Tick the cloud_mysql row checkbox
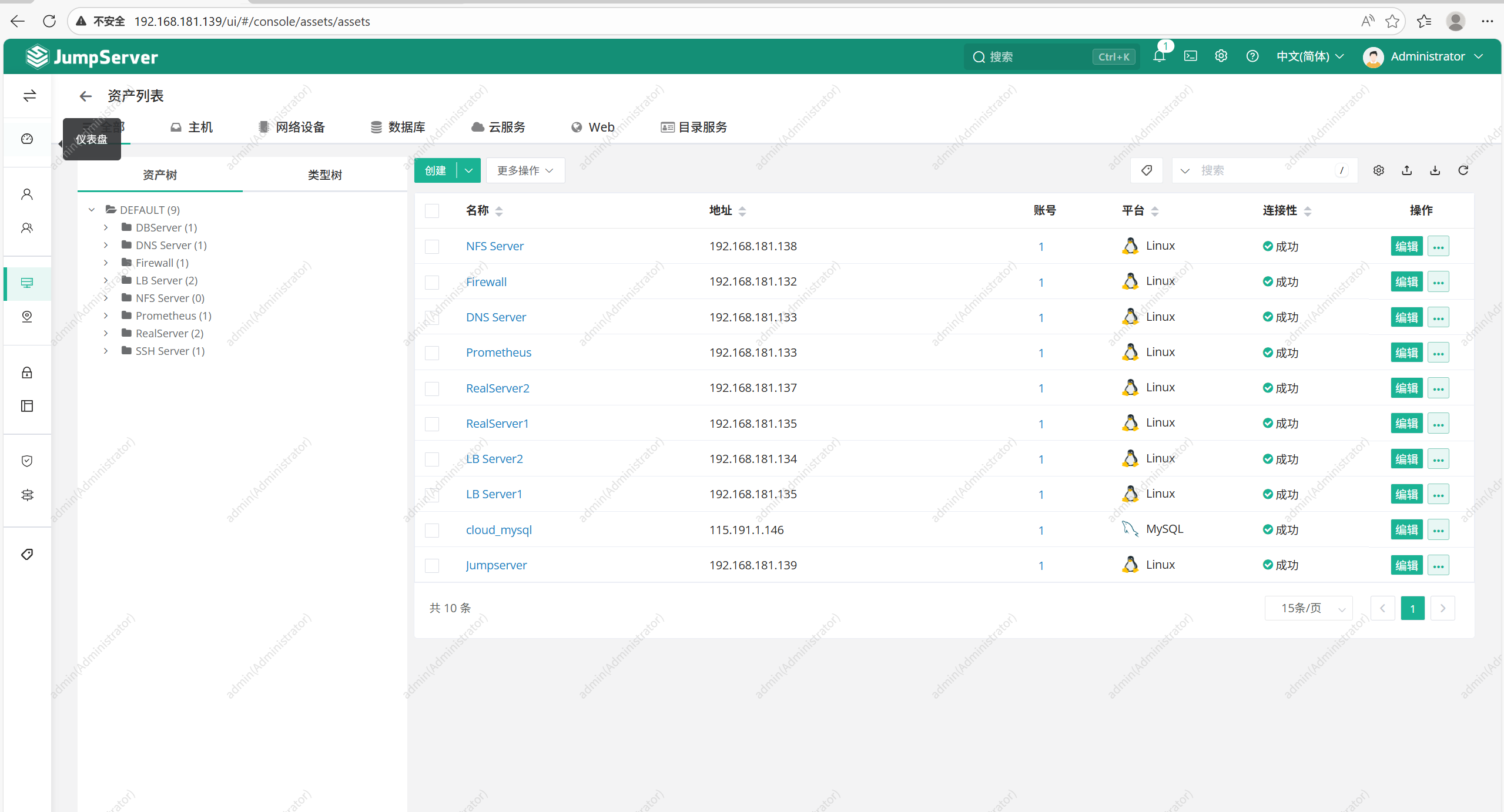 pyautogui.click(x=432, y=531)
